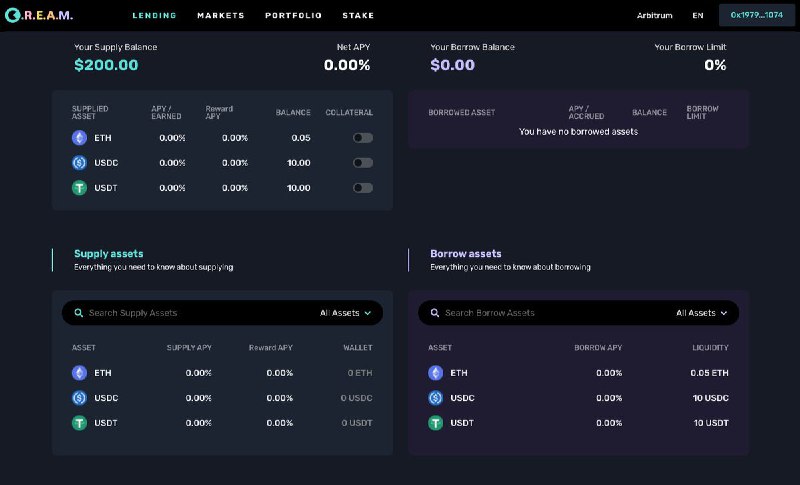Click LIQUIDITY column header
This screenshot has height=485, width=800.
(x=710, y=347)
